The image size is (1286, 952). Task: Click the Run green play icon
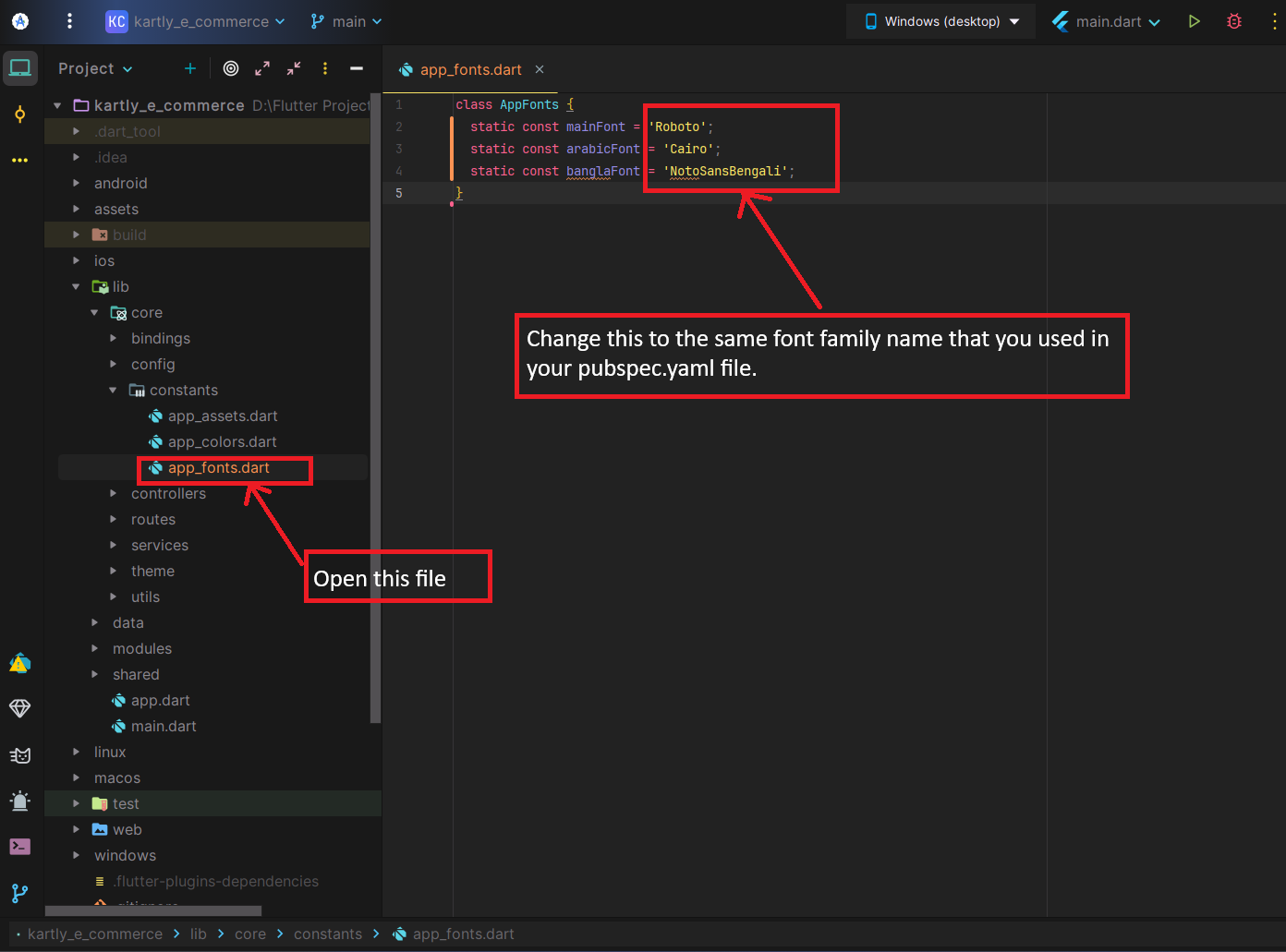click(x=1194, y=21)
